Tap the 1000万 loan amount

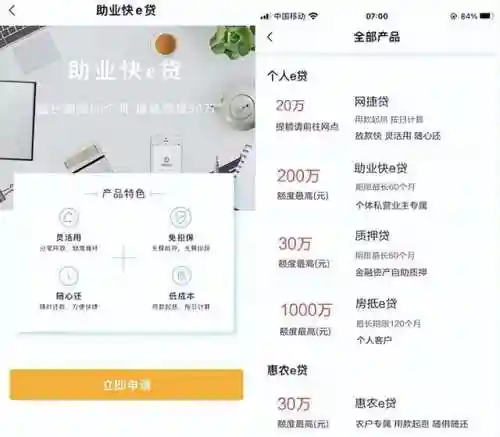(306, 310)
